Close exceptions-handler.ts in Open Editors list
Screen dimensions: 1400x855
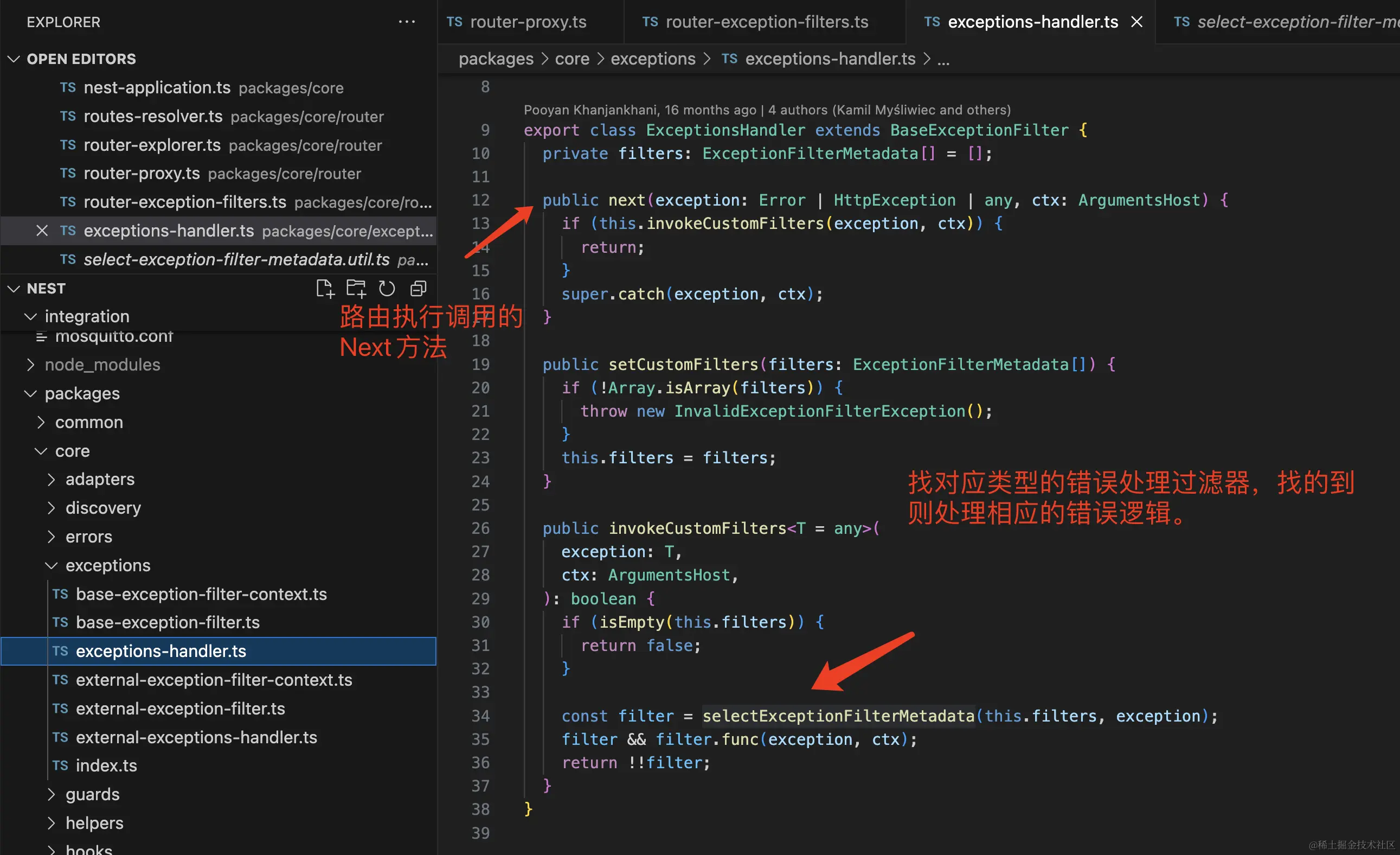coord(41,230)
